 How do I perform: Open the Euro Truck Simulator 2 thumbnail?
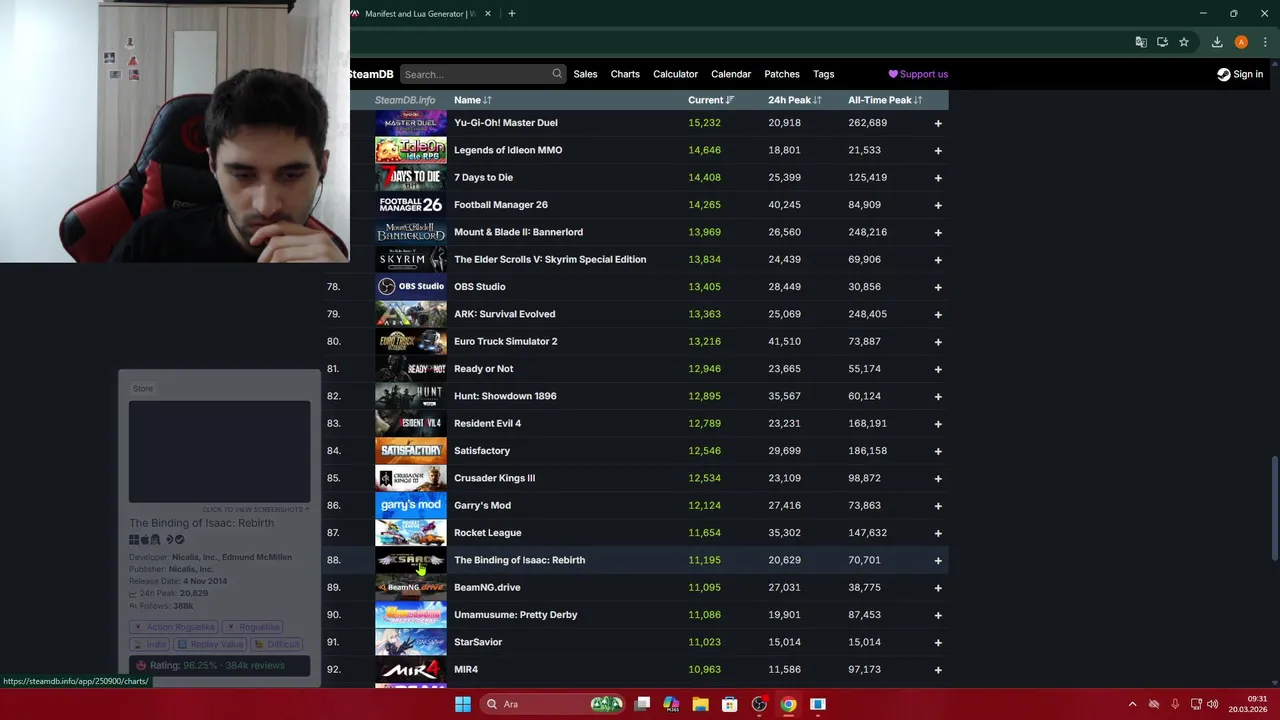tap(411, 341)
